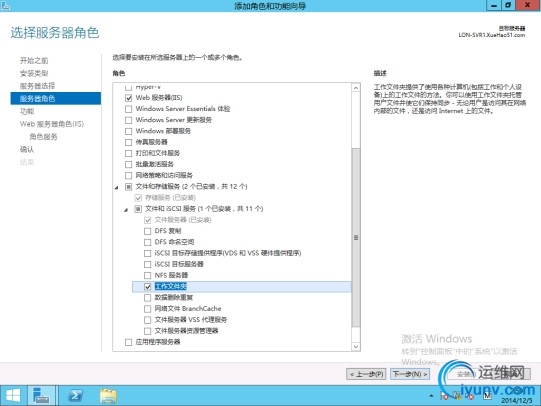Viewport: 541px width, 406px height.
Task: Click the roles list scroll down arrow
Action: point(356,346)
